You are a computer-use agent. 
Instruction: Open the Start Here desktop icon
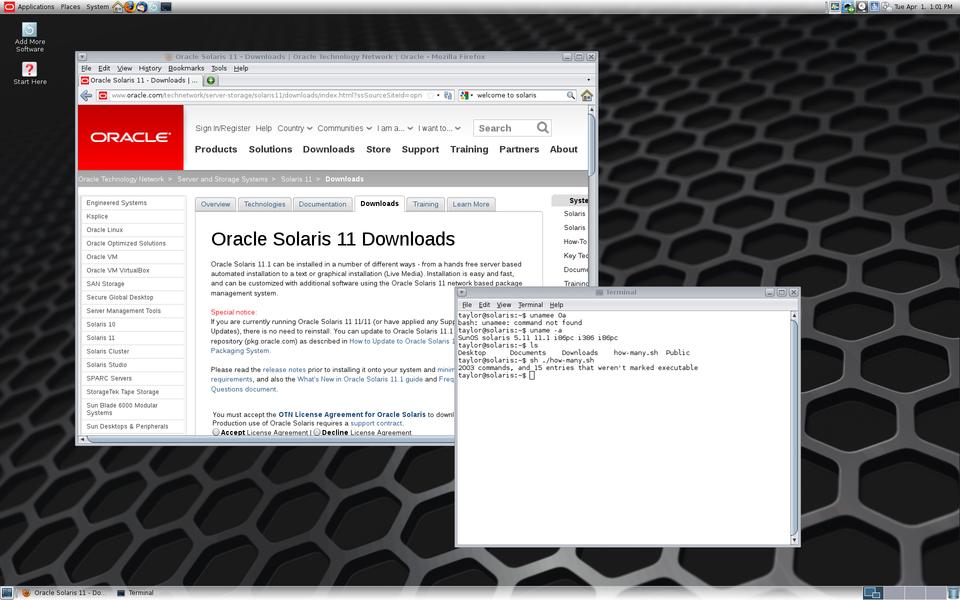click(29, 70)
